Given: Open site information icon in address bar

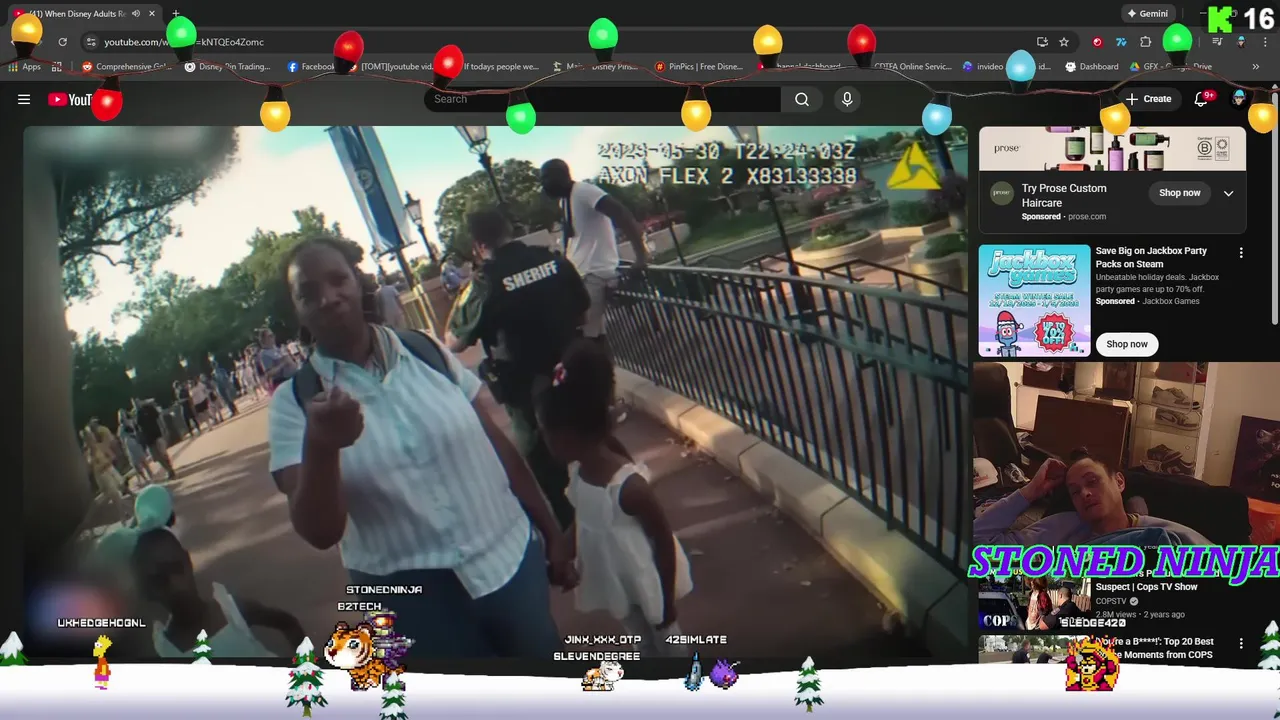Looking at the screenshot, I should [91, 42].
